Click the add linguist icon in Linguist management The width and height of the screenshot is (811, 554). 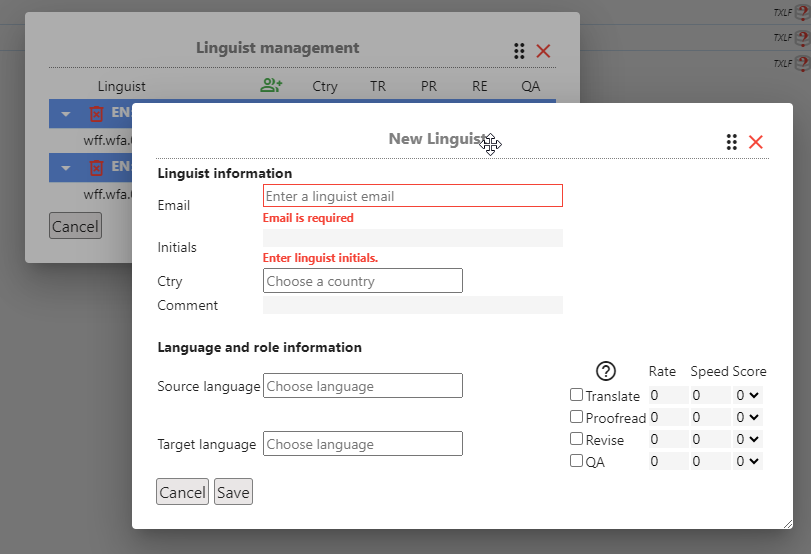[x=271, y=85]
